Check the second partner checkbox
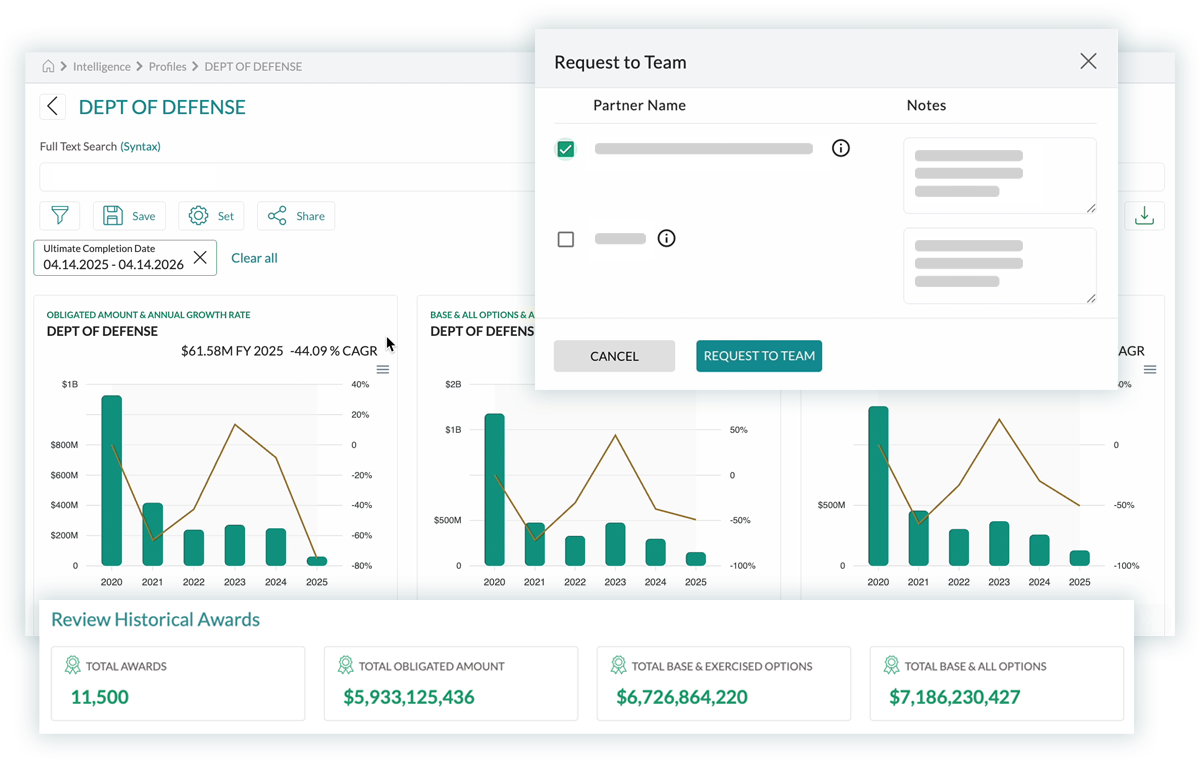The width and height of the screenshot is (1200, 763). pyautogui.click(x=566, y=240)
